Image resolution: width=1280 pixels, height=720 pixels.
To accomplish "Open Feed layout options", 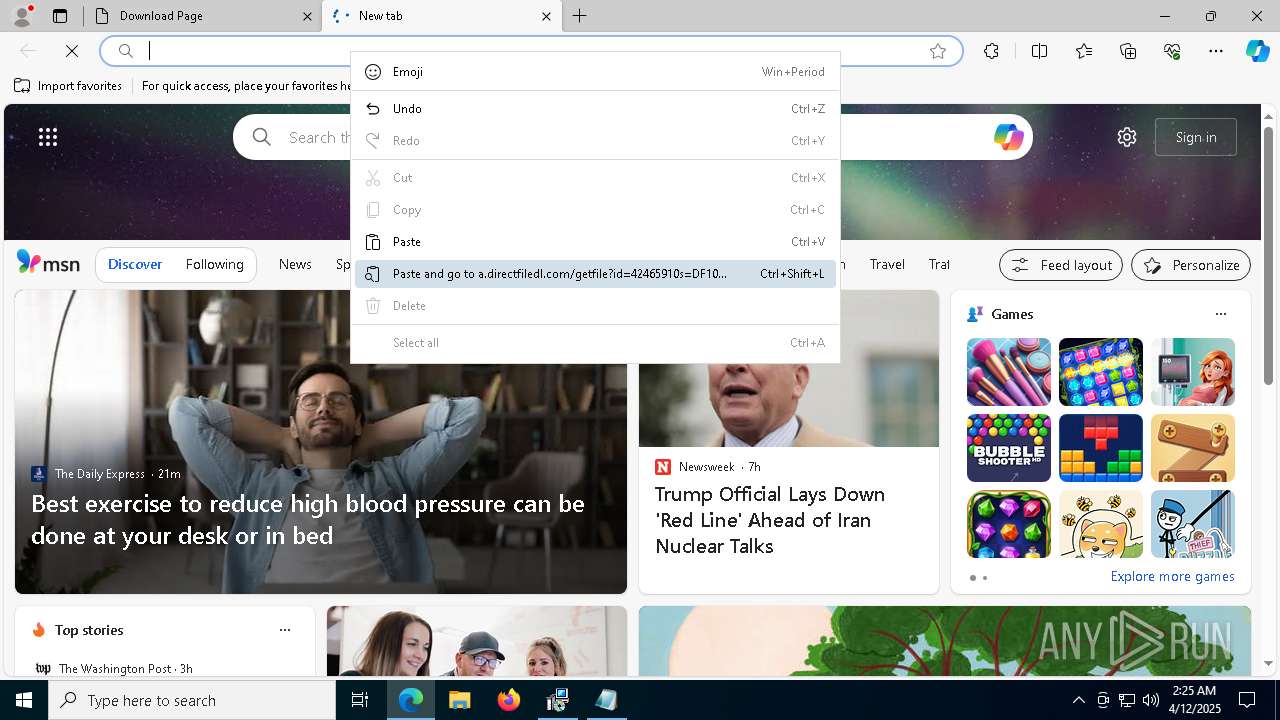I will [x=1060, y=265].
